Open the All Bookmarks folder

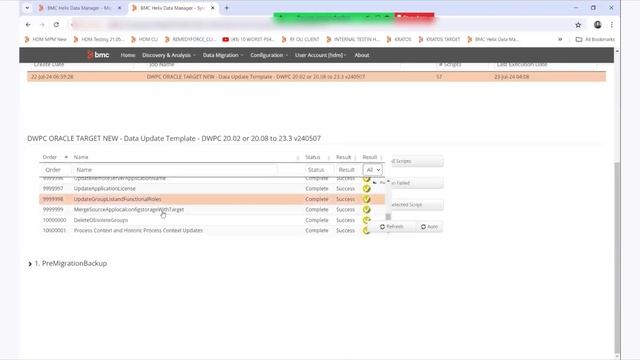click(x=595, y=39)
